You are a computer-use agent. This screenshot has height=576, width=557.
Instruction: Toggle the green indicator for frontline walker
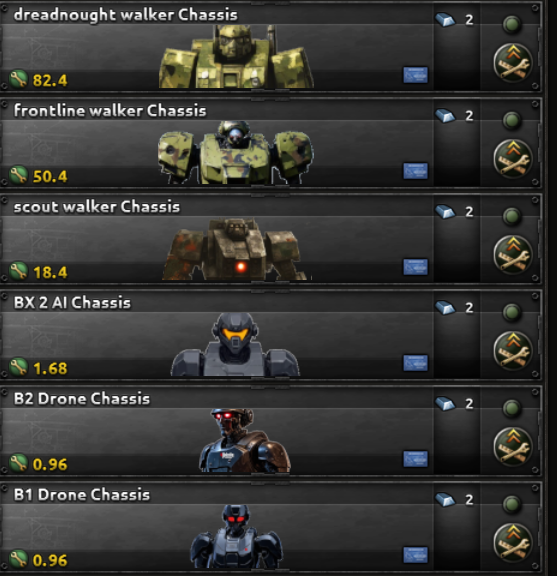point(512,120)
